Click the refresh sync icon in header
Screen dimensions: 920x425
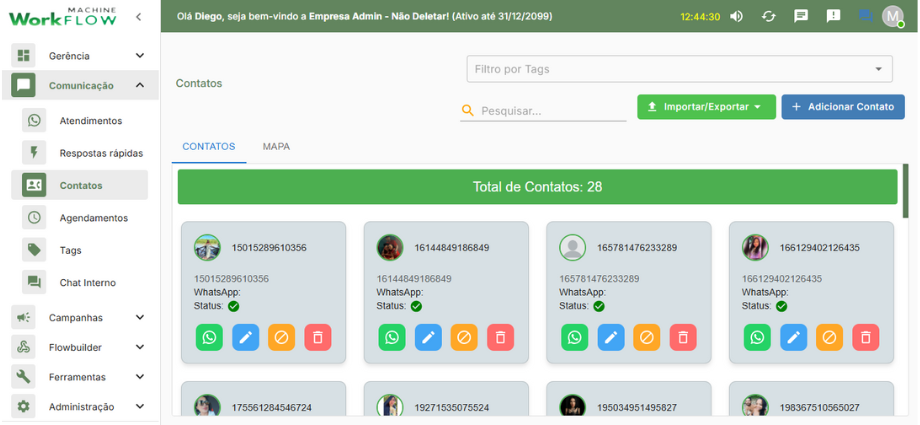pyautogui.click(x=768, y=16)
